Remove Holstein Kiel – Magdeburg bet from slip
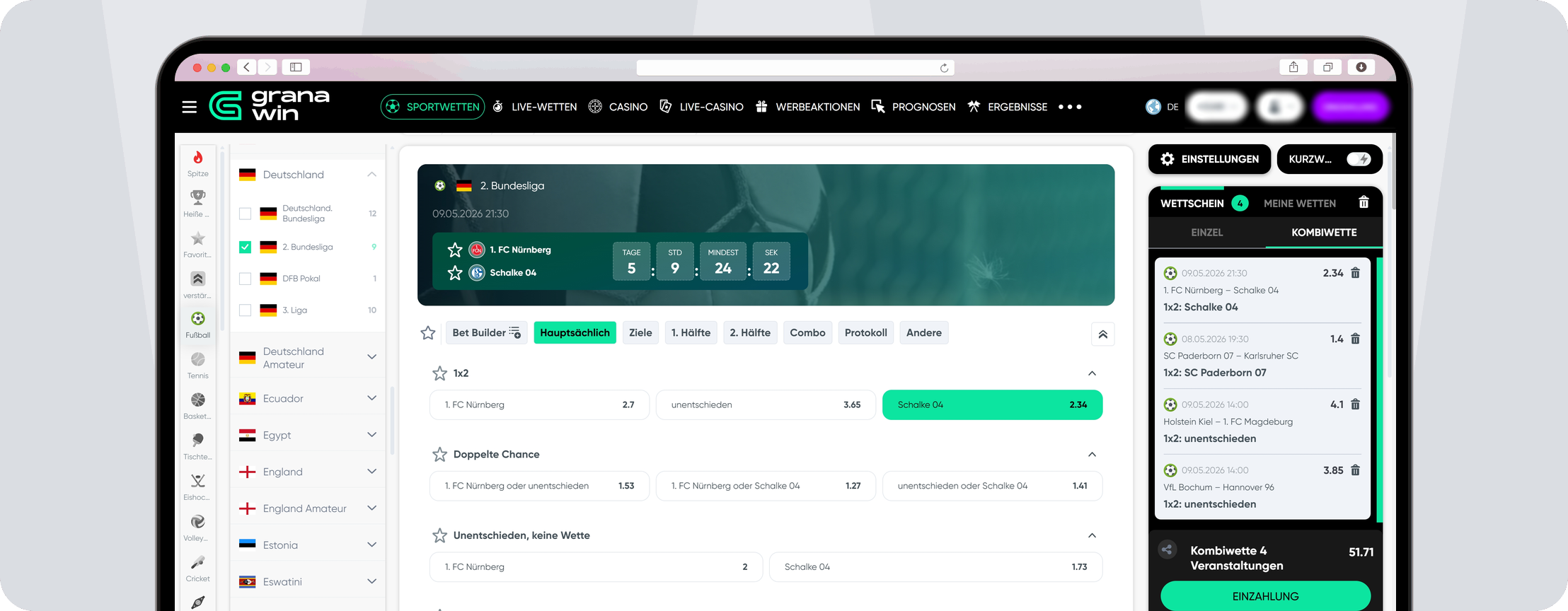This screenshot has width=1568, height=611. point(1355,405)
